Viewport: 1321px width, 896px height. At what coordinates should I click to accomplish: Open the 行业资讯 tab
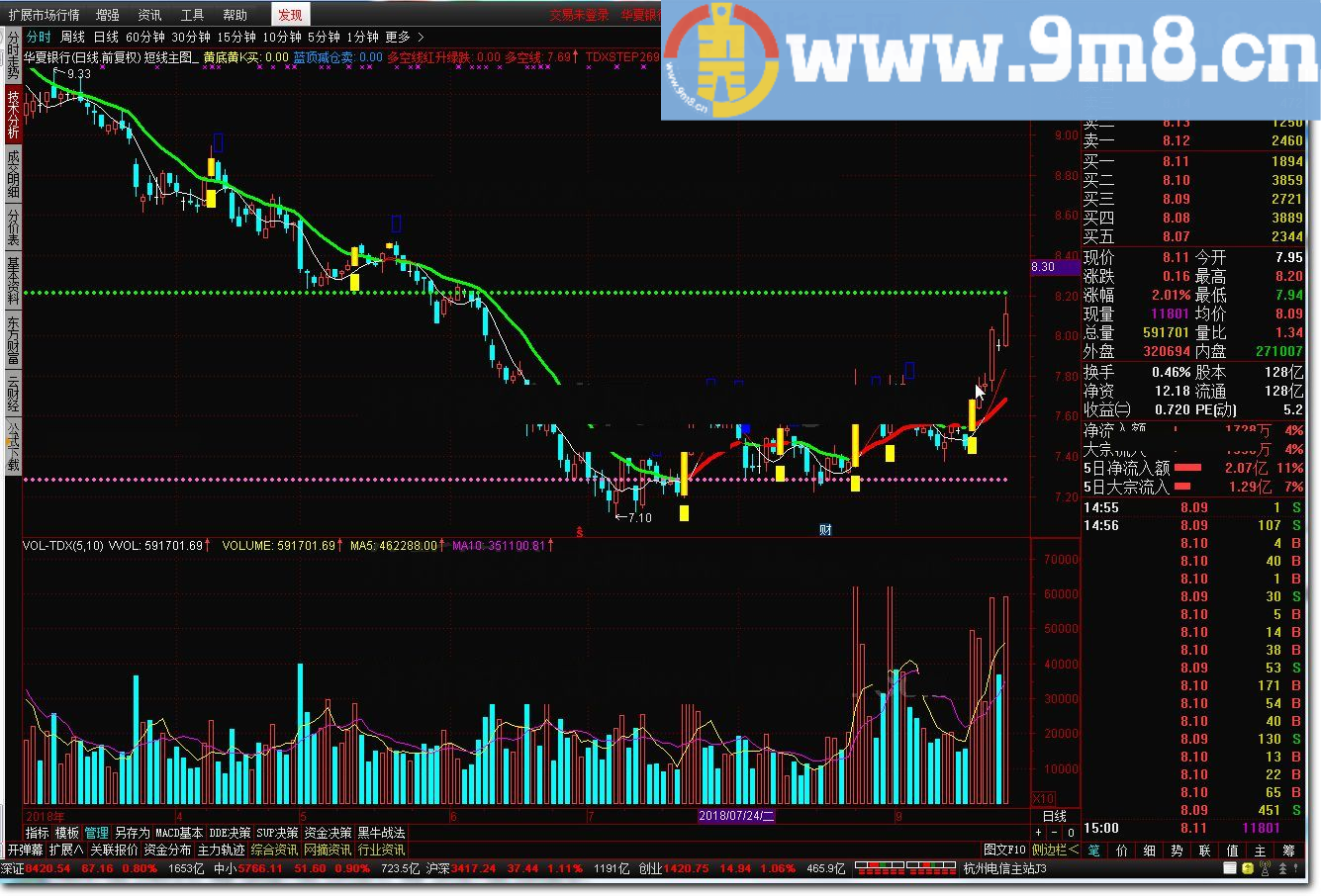pyautogui.click(x=381, y=850)
